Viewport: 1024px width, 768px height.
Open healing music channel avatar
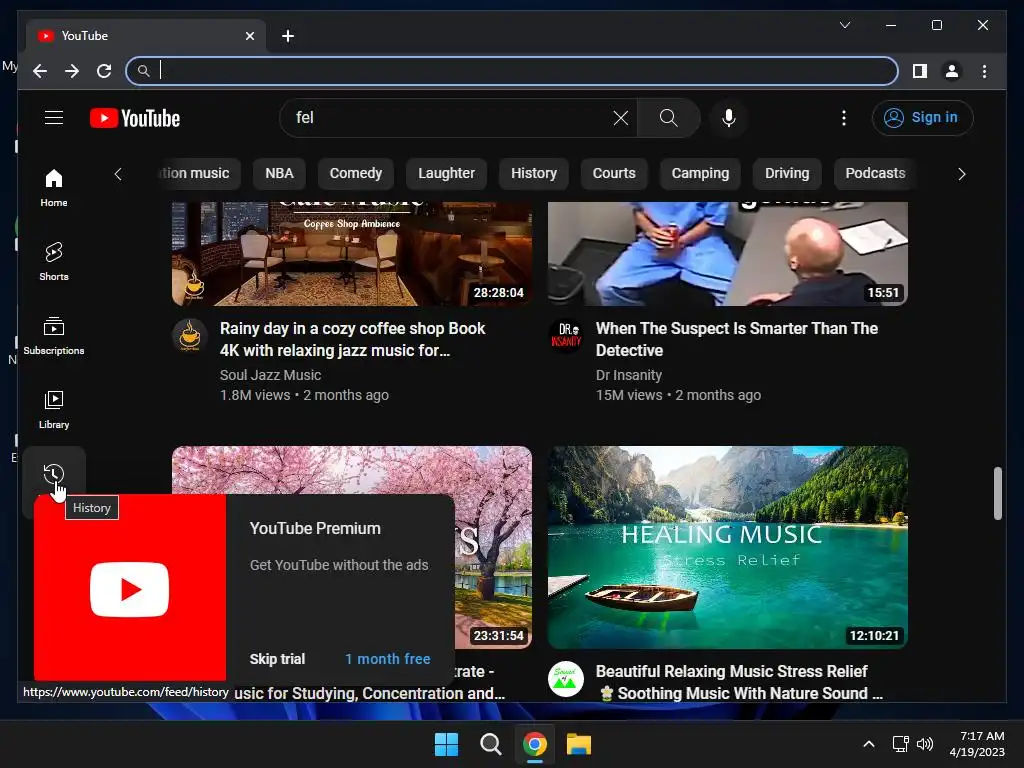tap(566, 679)
